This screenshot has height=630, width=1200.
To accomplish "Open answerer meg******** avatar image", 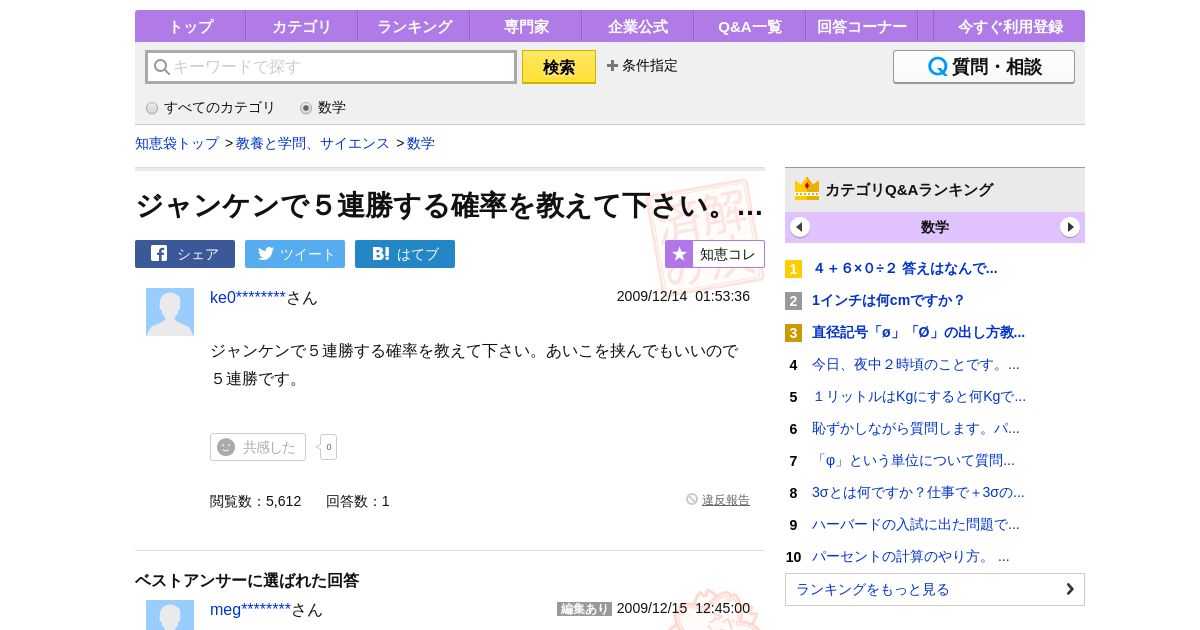I will click(170, 615).
